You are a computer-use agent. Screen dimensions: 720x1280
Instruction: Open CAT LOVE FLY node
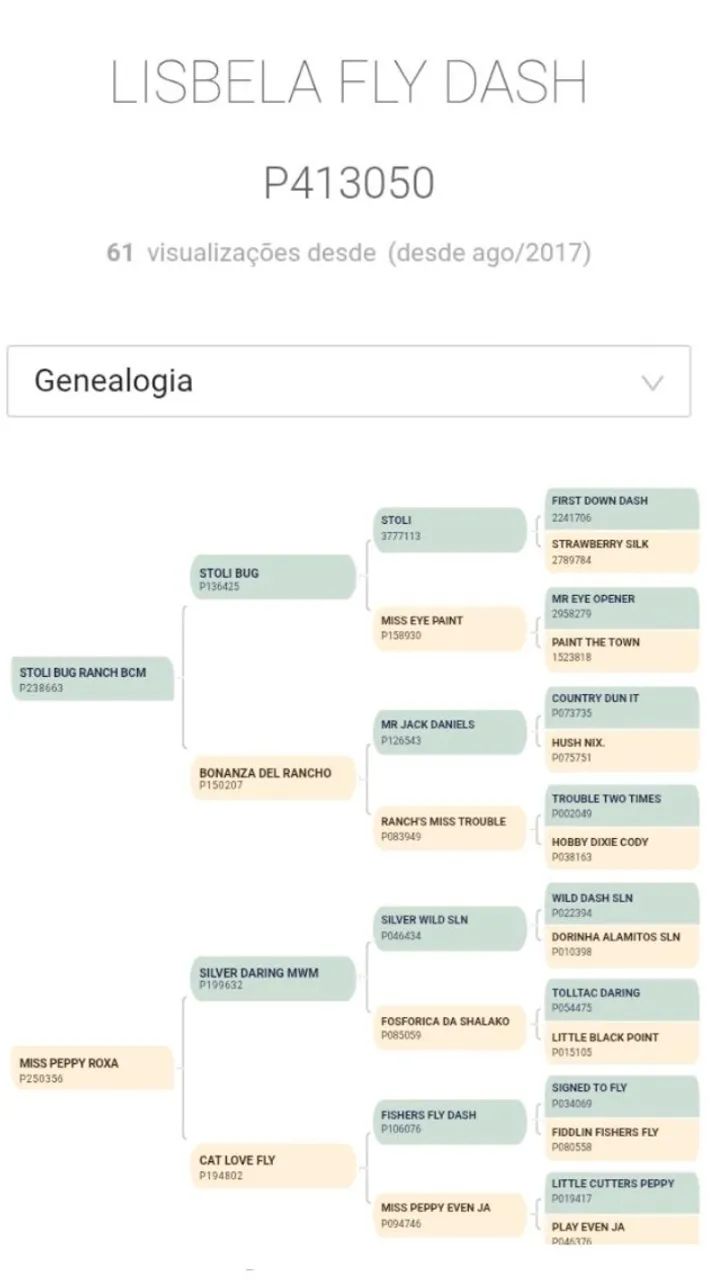[x=273, y=1166]
